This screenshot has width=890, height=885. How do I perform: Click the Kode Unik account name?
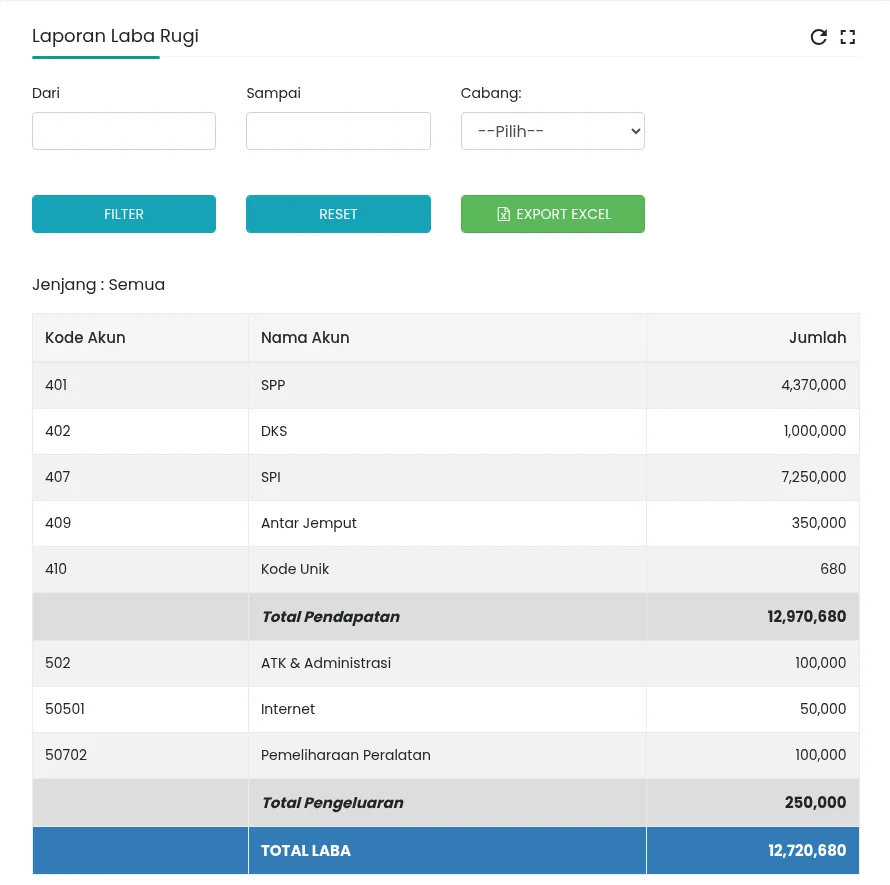pos(295,569)
